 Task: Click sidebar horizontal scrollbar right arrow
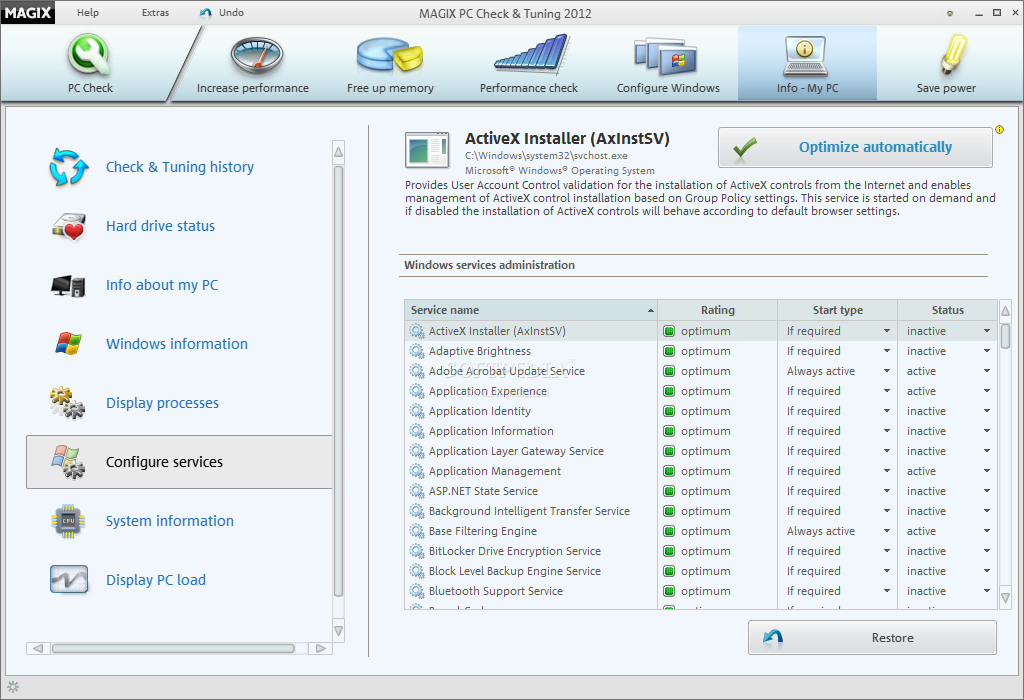tap(321, 648)
